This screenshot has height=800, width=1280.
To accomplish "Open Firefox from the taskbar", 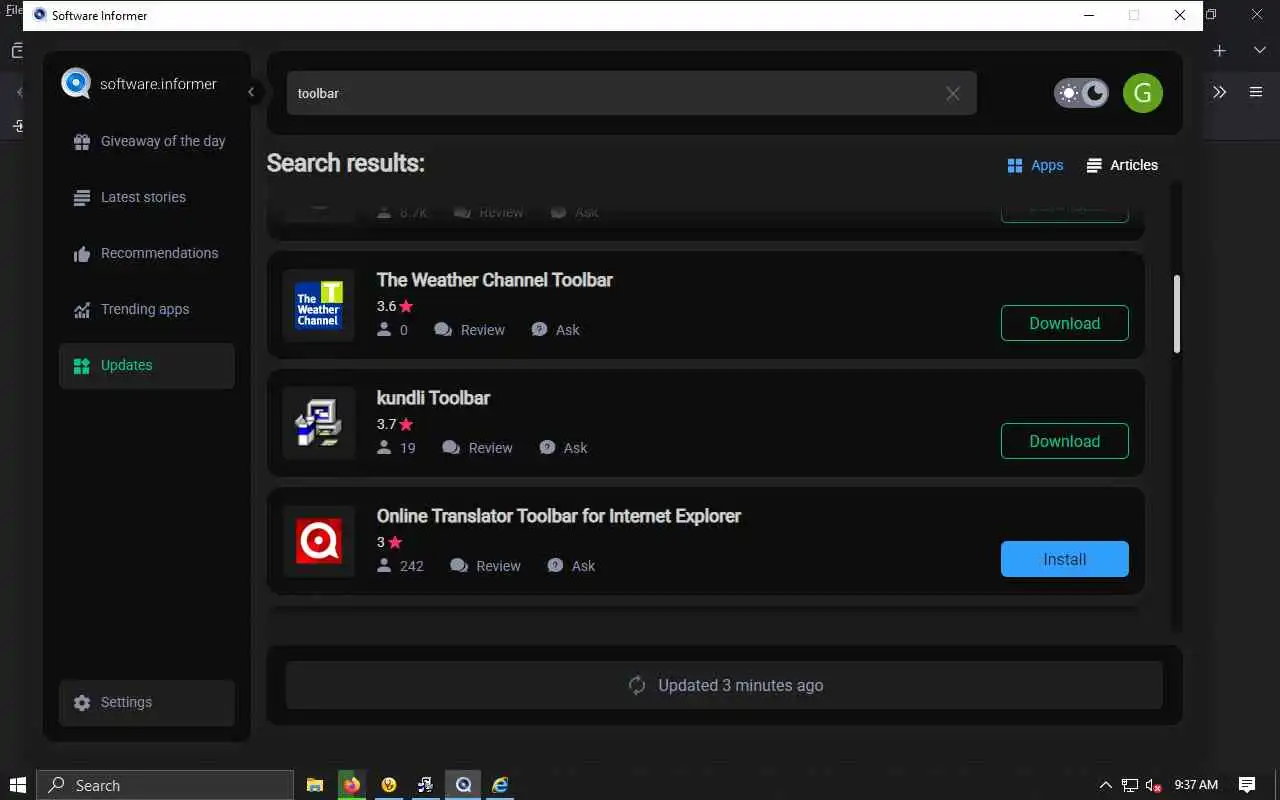I will pyautogui.click(x=351, y=785).
